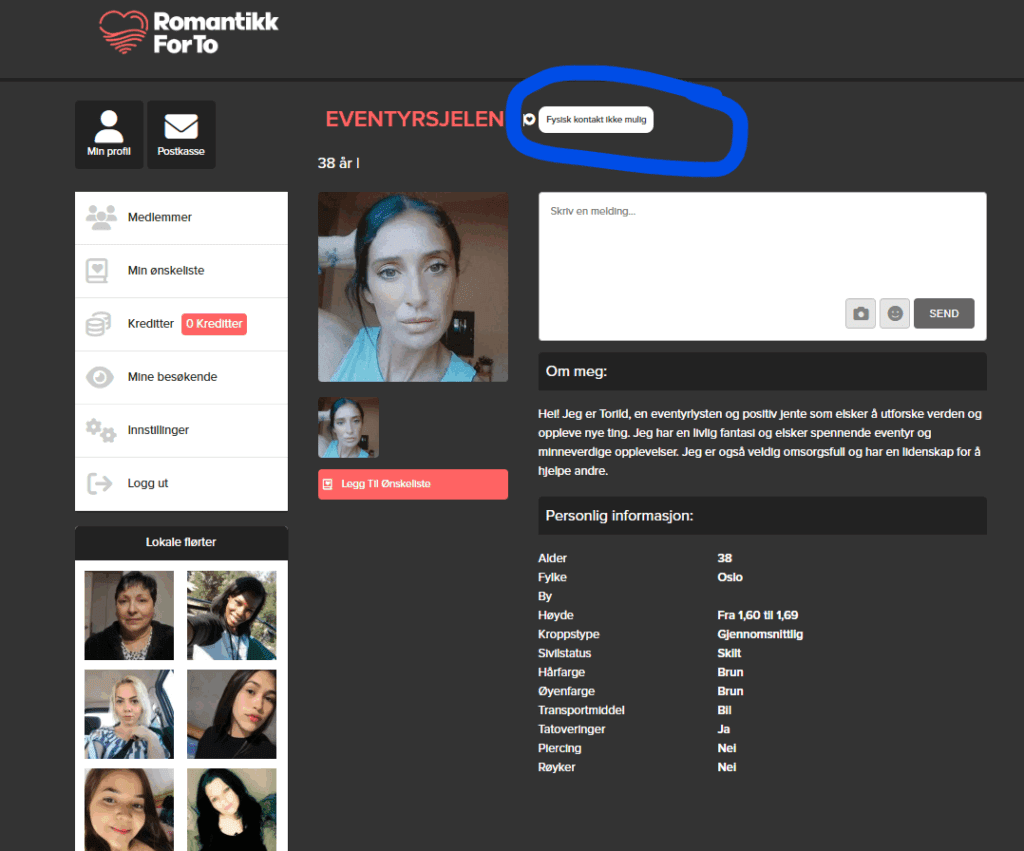Click the Romantikk ForTo heart logo
The height and width of the screenshot is (851, 1024).
[123, 32]
